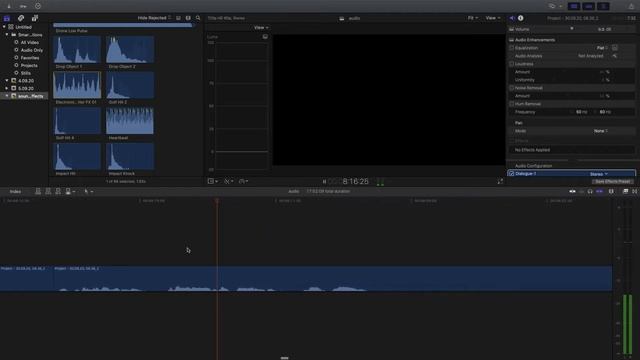Show the transitions browser icon

tap(635, 191)
